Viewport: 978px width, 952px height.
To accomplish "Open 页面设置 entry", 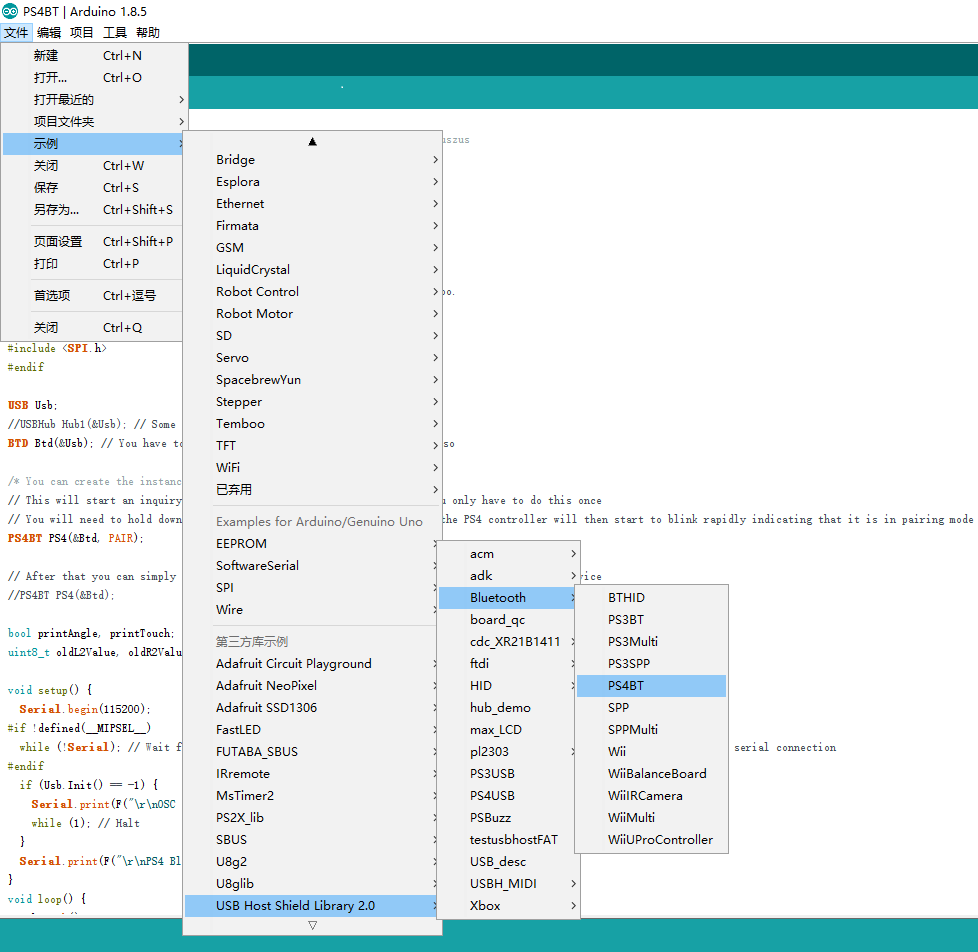I will click(x=94, y=241).
